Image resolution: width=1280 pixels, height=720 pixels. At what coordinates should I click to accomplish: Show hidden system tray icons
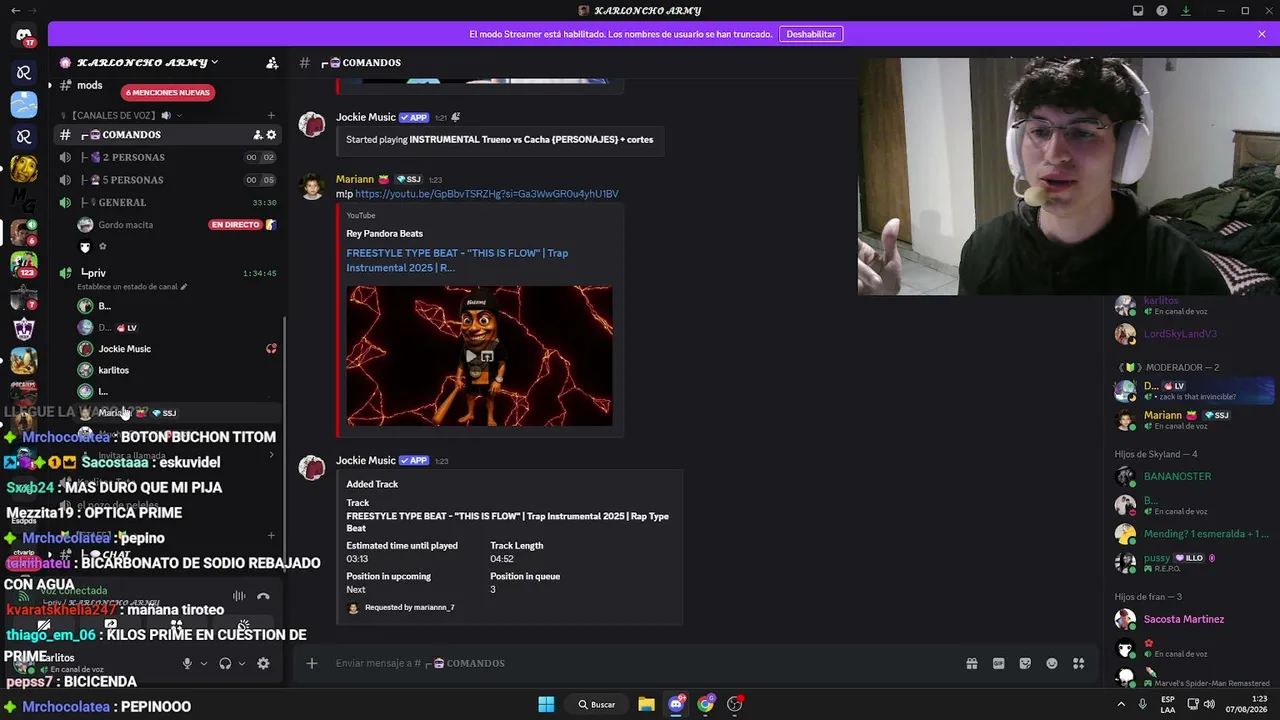pos(1121,704)
